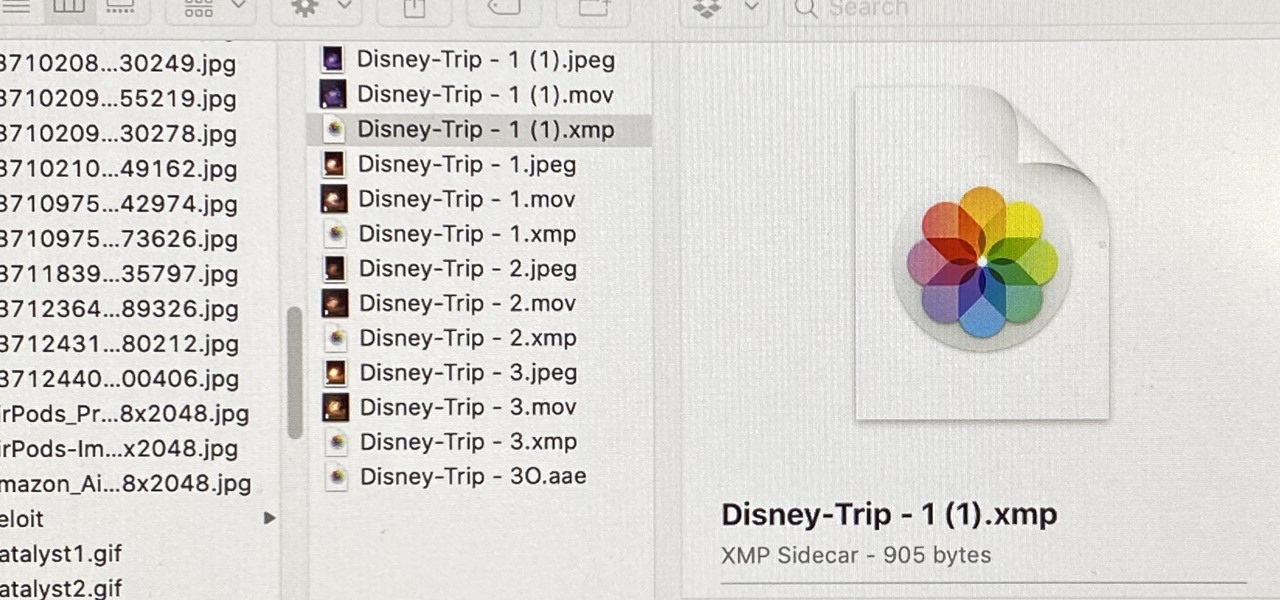Expand the eloit folder arrow
Viewport: 1280px width, 600px height.
269,519
